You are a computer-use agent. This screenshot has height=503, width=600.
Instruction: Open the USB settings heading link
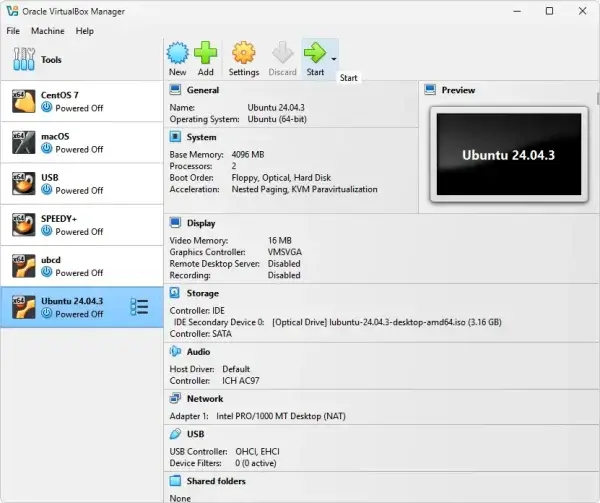coord(196,434)
